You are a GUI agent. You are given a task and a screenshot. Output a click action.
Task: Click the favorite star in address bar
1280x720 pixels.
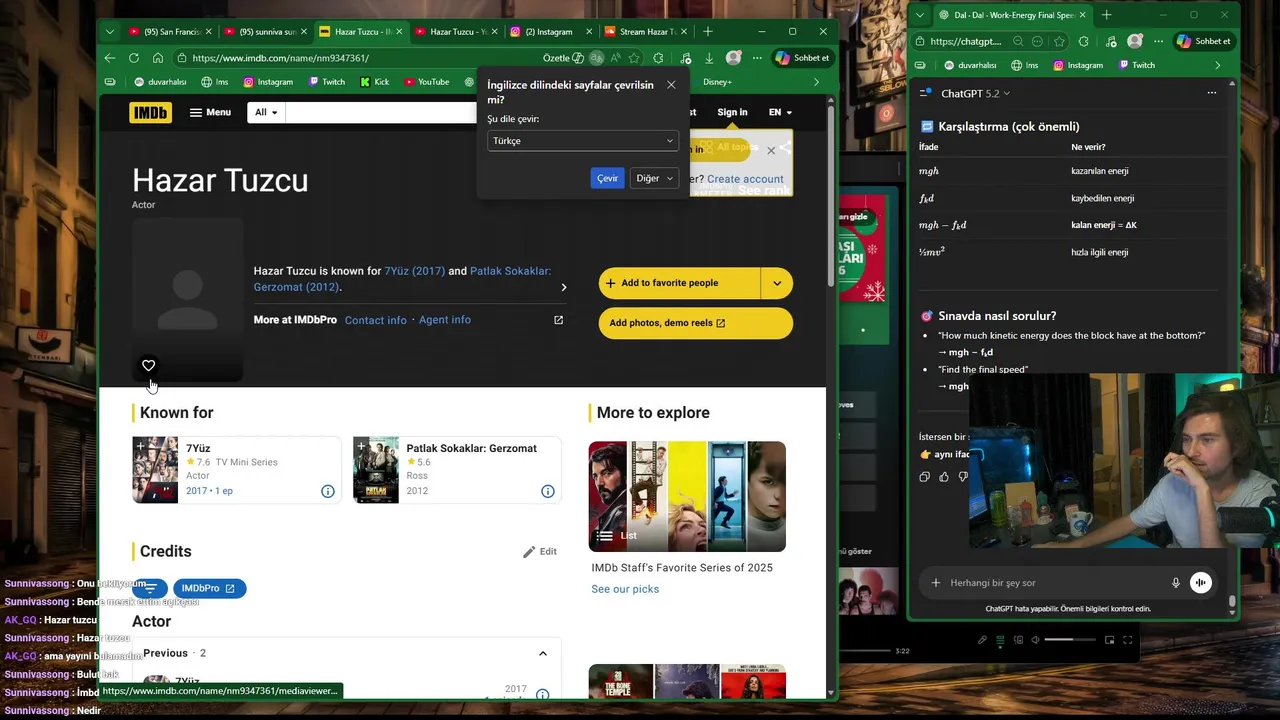(633, 58)
